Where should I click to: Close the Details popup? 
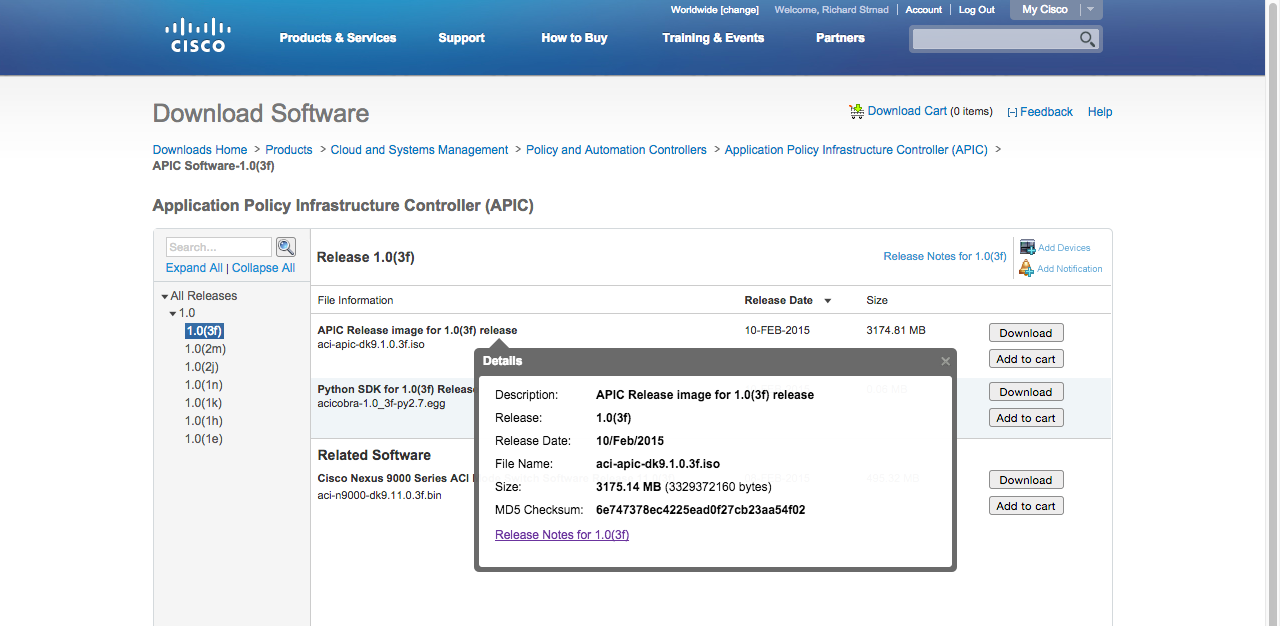[945, 361]
